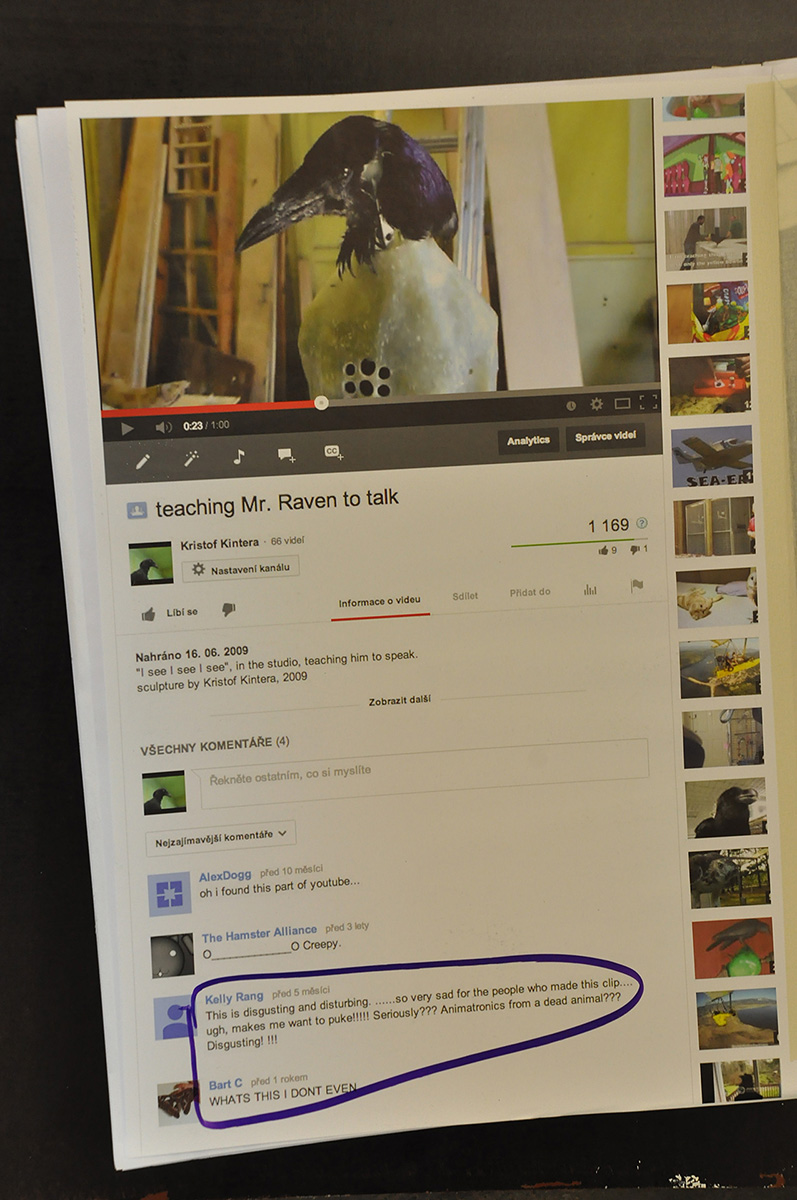Open commenter AlexDogg's profile
Viewport: 797px width, 1200px height.
pos(225,876)
